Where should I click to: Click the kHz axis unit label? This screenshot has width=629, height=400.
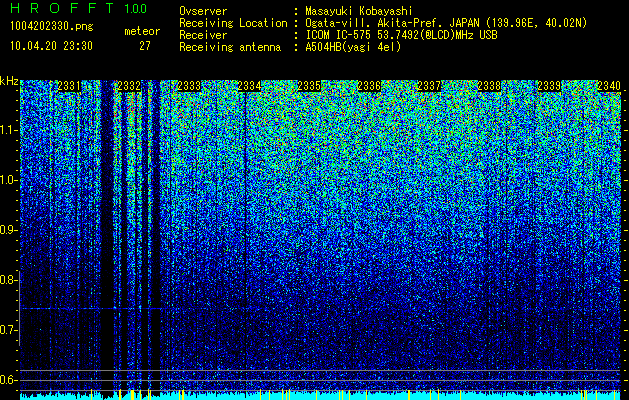point(9,81)
